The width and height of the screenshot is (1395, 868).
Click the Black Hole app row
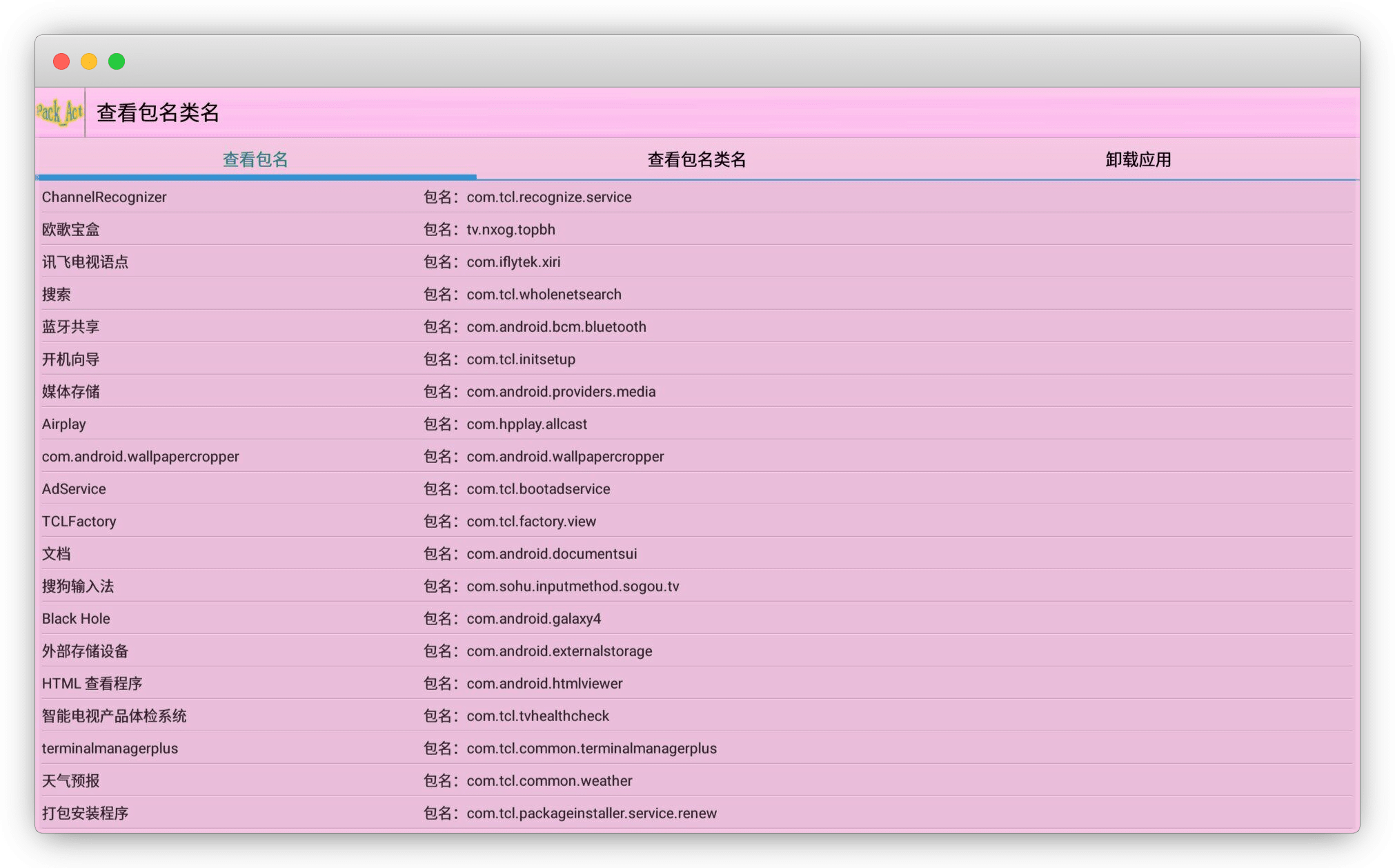tap(76, 619)
